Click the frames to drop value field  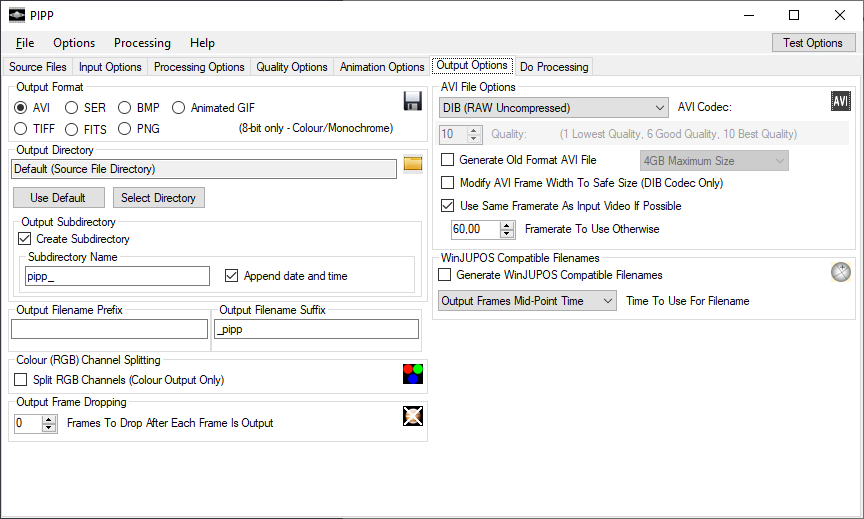tap(28, 423)
